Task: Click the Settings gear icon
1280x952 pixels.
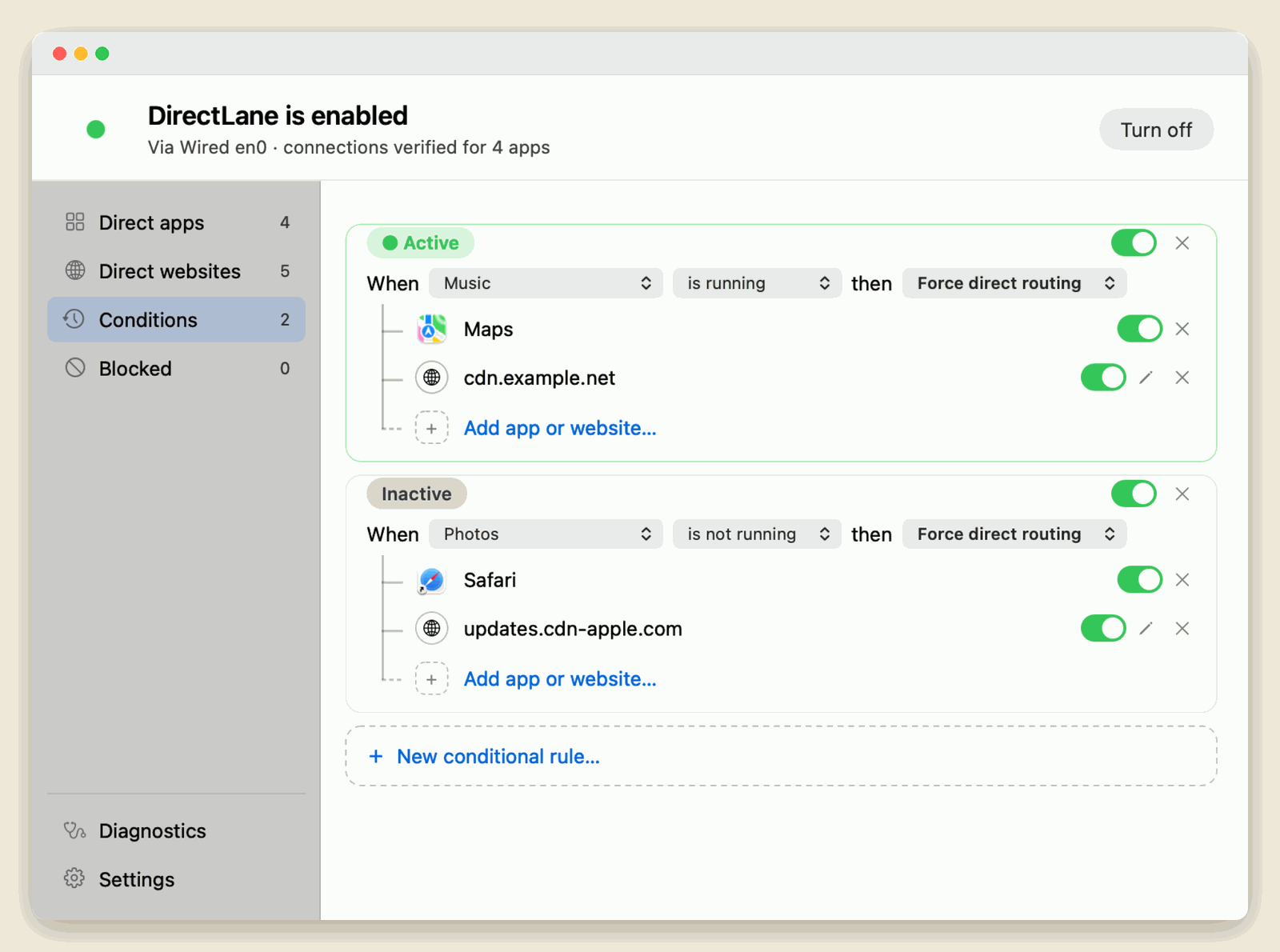Action: click(x=74, y=878)
